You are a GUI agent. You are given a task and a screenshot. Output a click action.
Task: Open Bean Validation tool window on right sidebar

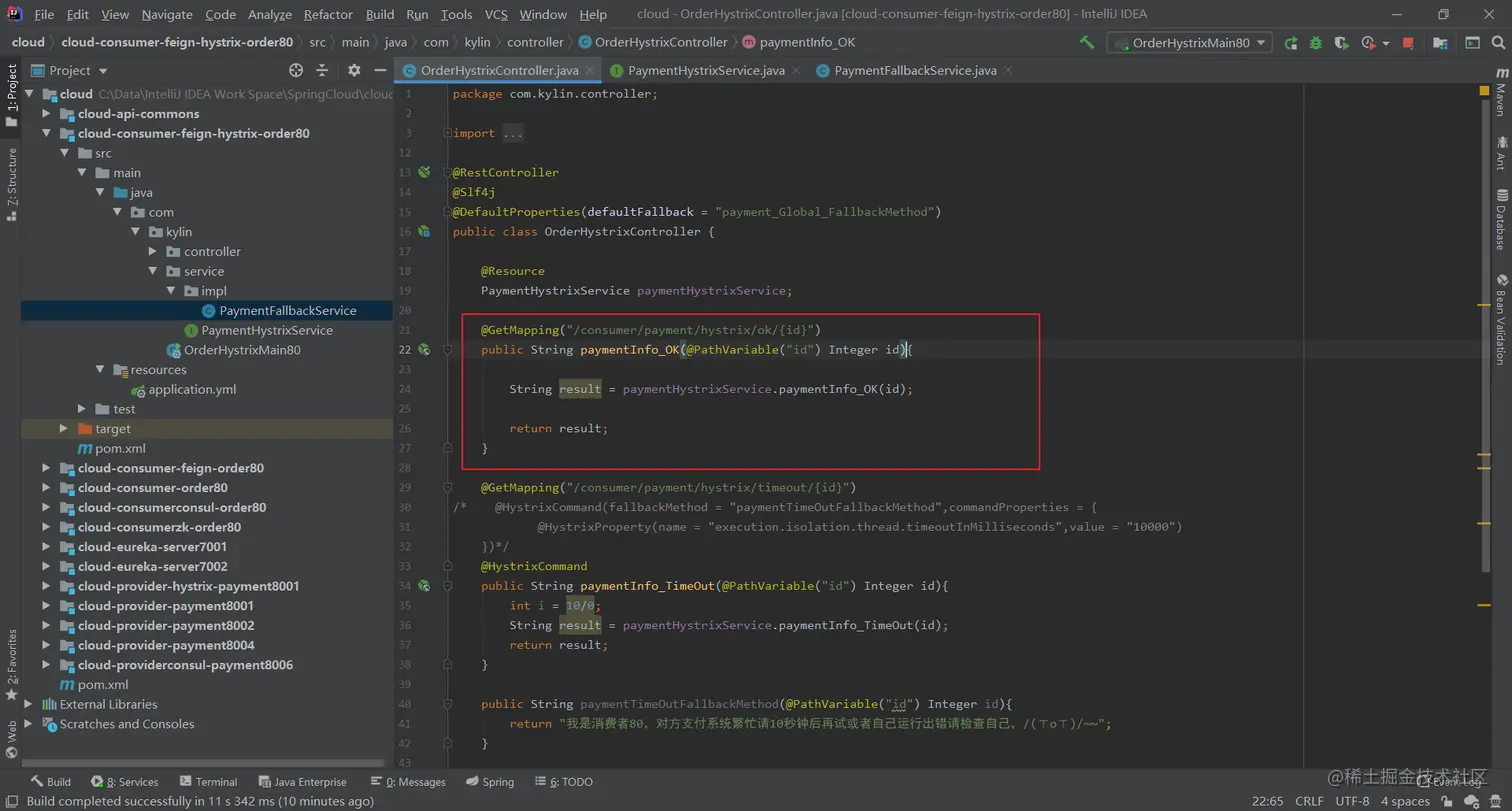[x=1501, y=319]
